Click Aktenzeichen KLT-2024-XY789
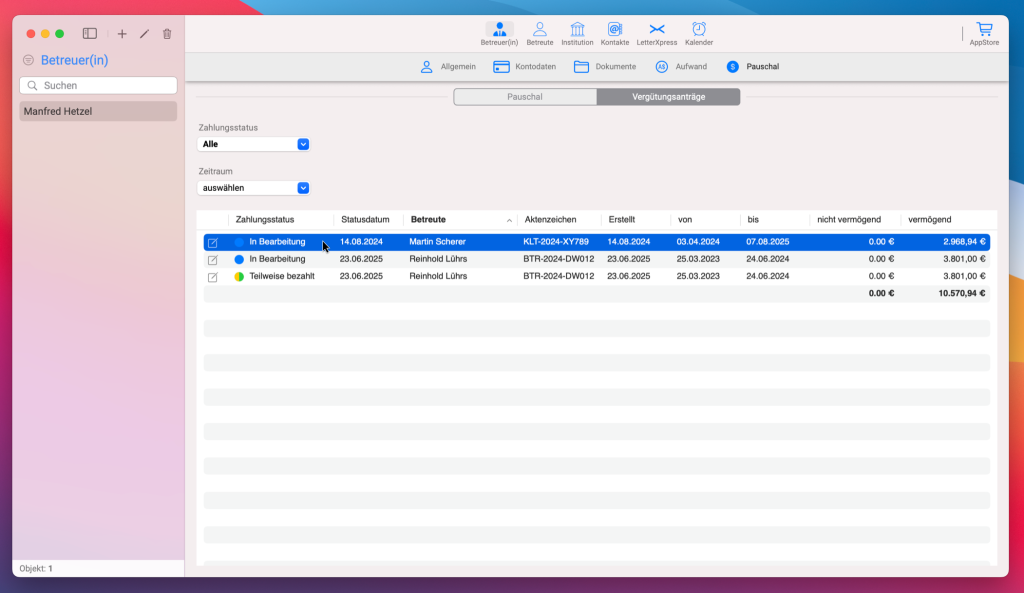The height and width of the screenshot is (593, 1024). click(x=556, y=242)
